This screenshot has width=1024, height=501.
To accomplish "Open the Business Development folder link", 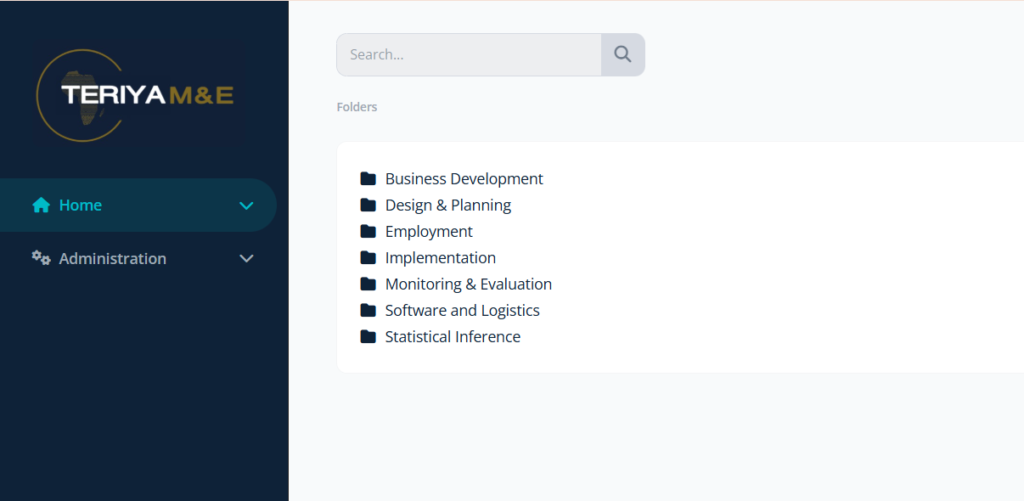I will click(464, 178).
